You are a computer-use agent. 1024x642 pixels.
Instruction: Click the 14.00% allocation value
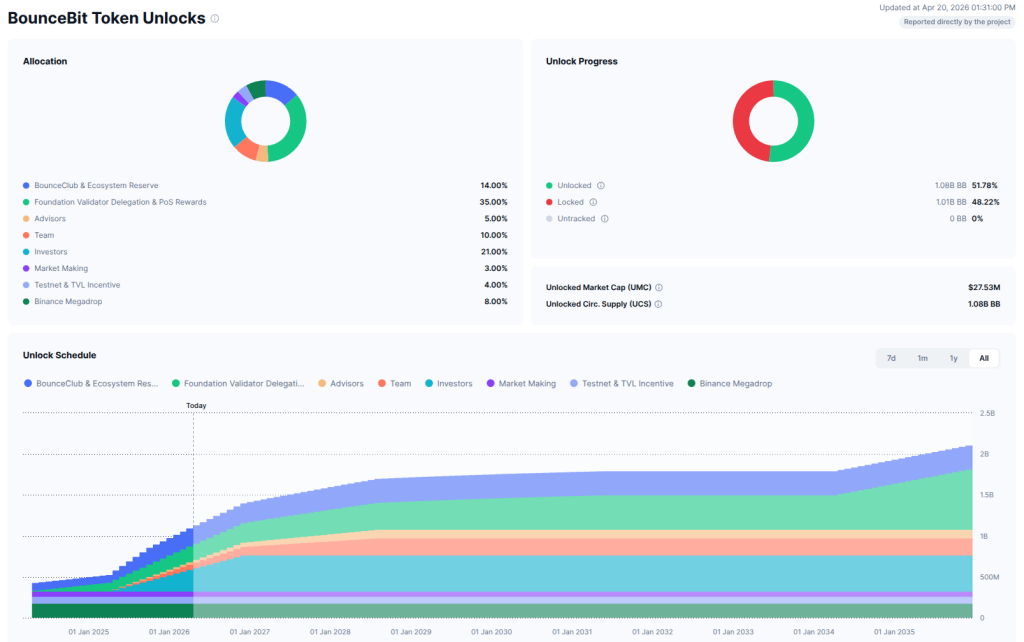point(494,185)
